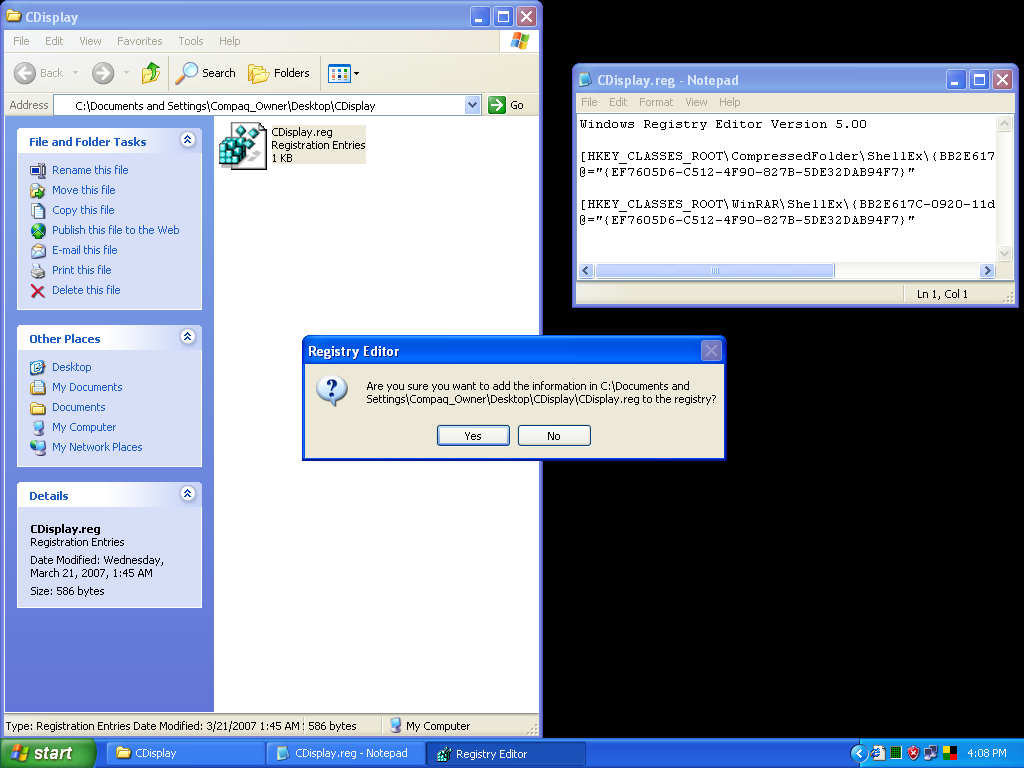Collapse File and Folder Tasks panel
The height and width of the screenshot is (768, 1024).
(x=187, y=140)
